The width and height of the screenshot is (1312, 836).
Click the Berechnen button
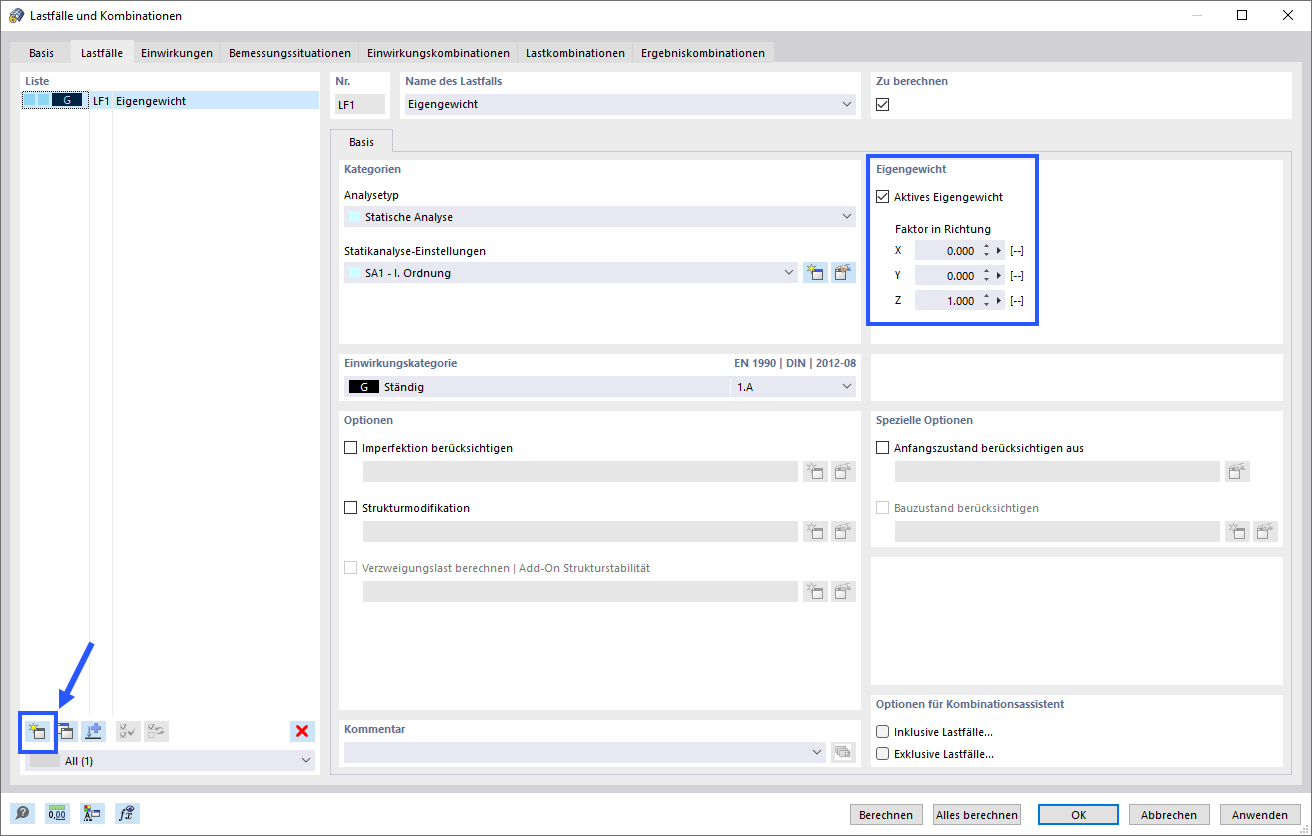[x=886, y=815]
